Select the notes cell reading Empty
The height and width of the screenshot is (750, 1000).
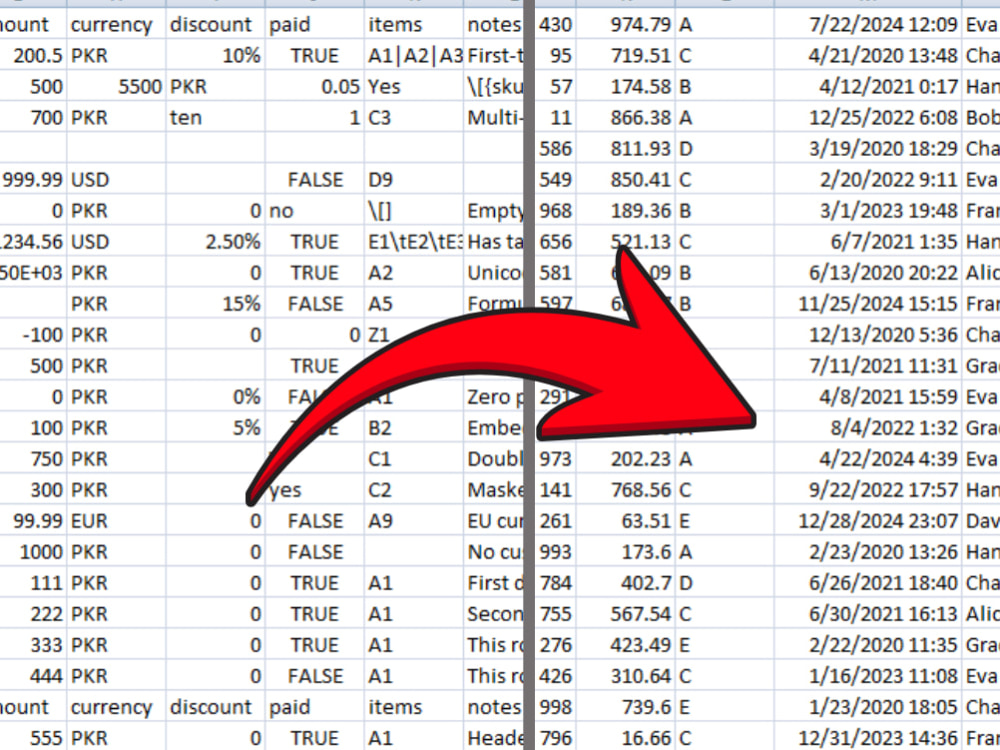coord(494,211)
